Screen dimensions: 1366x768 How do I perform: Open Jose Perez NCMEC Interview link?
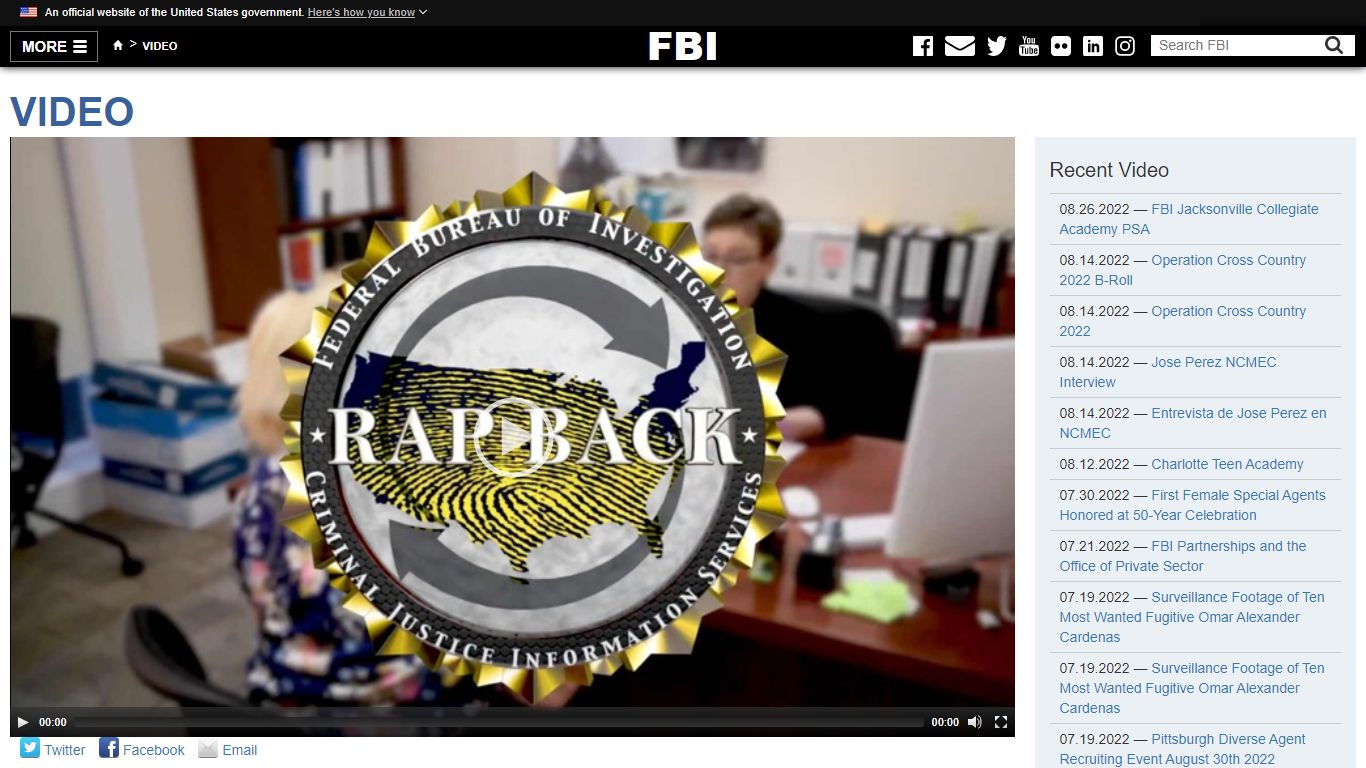coord(1168,372)
